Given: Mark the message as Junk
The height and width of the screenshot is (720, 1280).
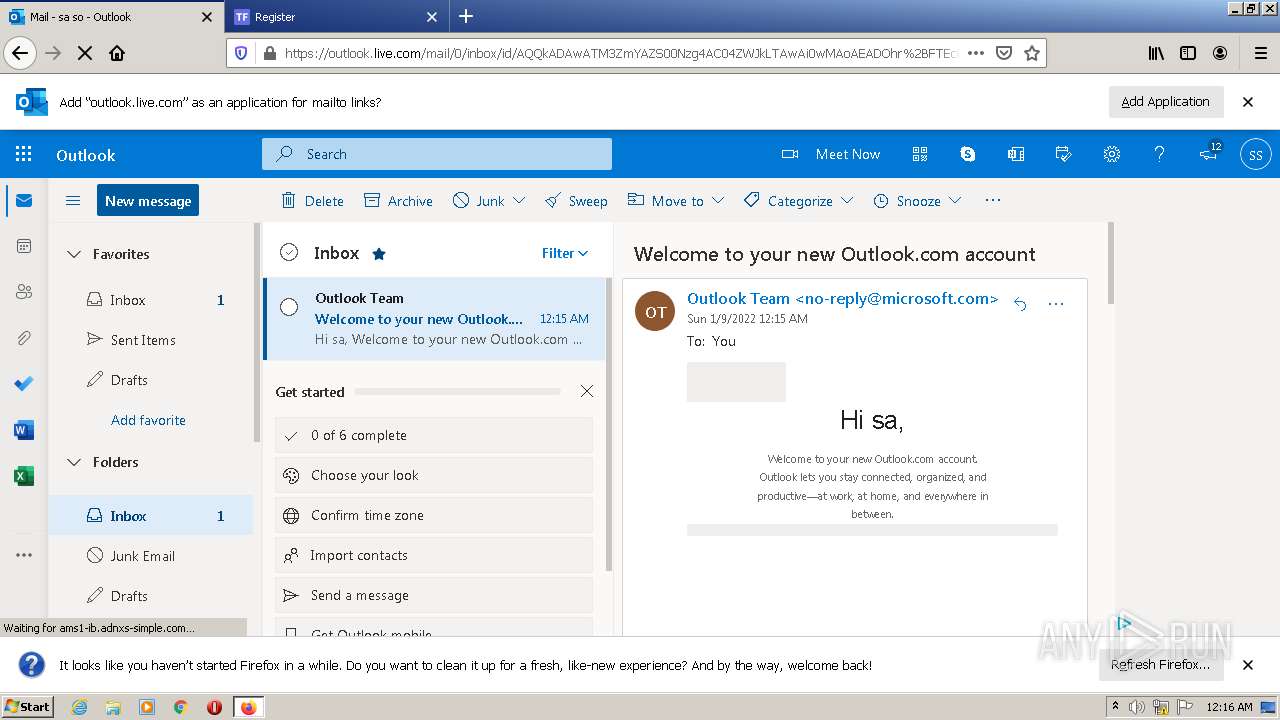Looking at the screenshot, I should 478,201.
